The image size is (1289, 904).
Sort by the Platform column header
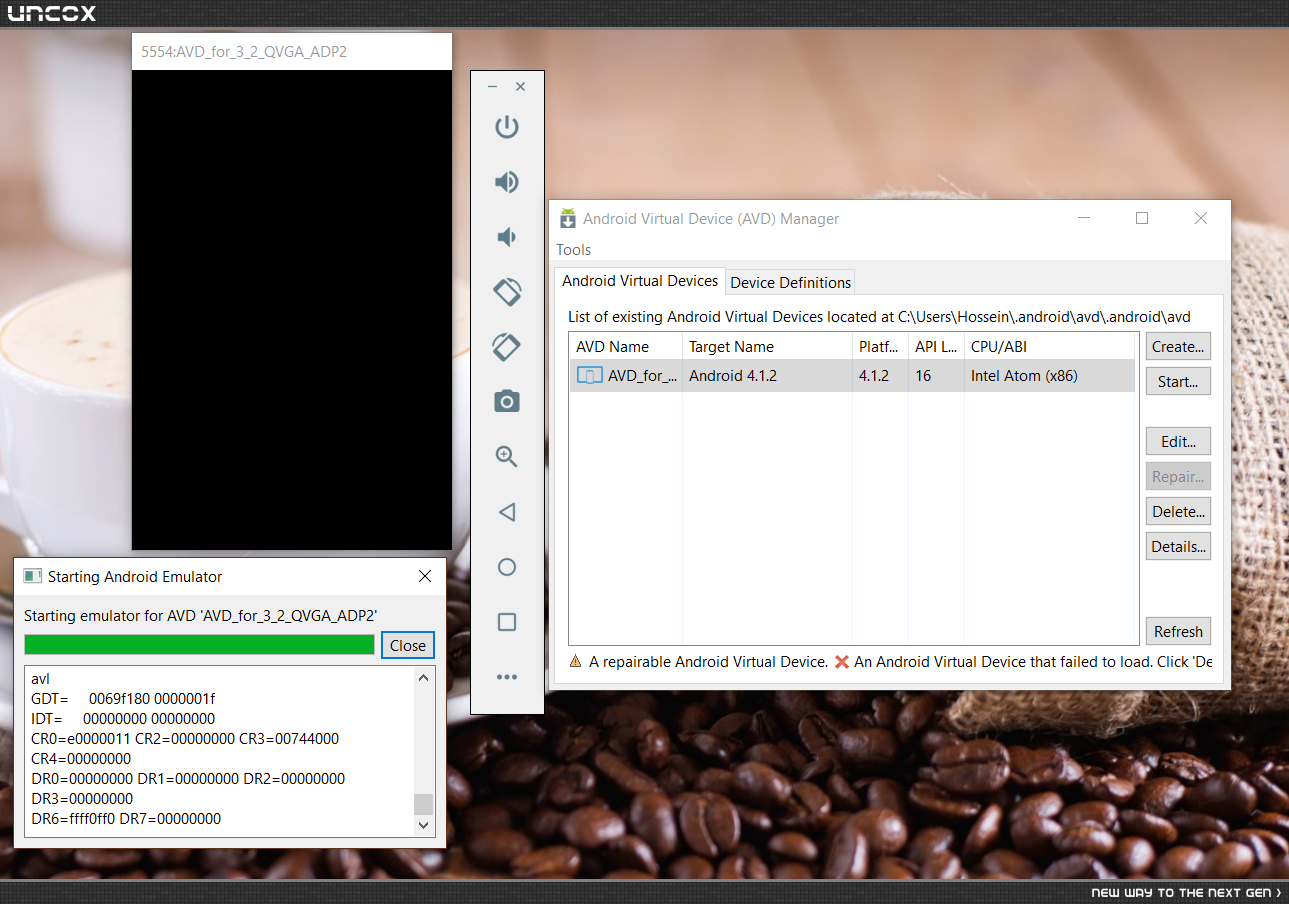coord(880,347)
